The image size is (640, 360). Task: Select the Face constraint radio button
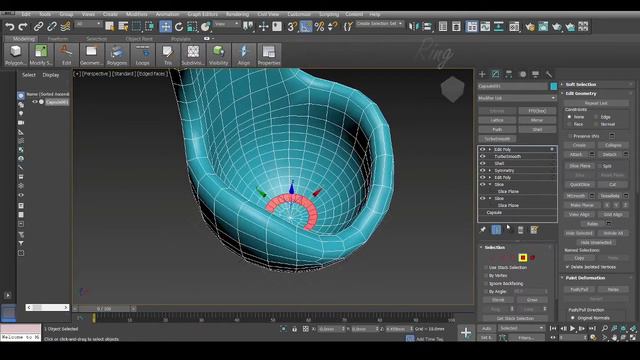569,124
